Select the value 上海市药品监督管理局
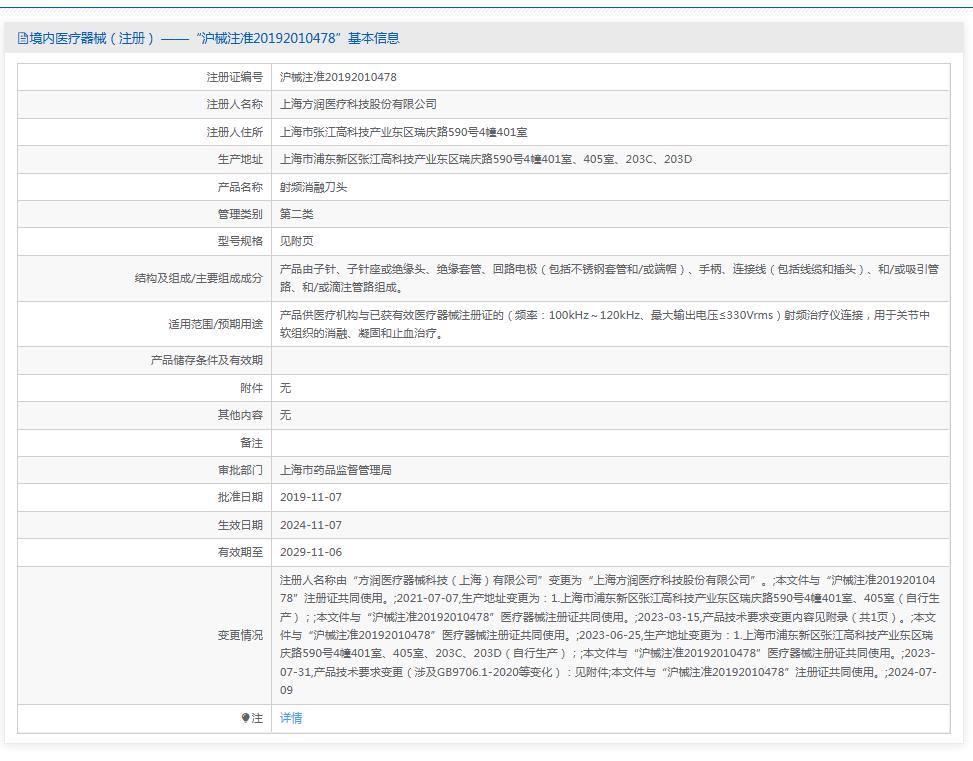This screenshot has height=761, width=973. pyautogui.click(x=336, y=471)
